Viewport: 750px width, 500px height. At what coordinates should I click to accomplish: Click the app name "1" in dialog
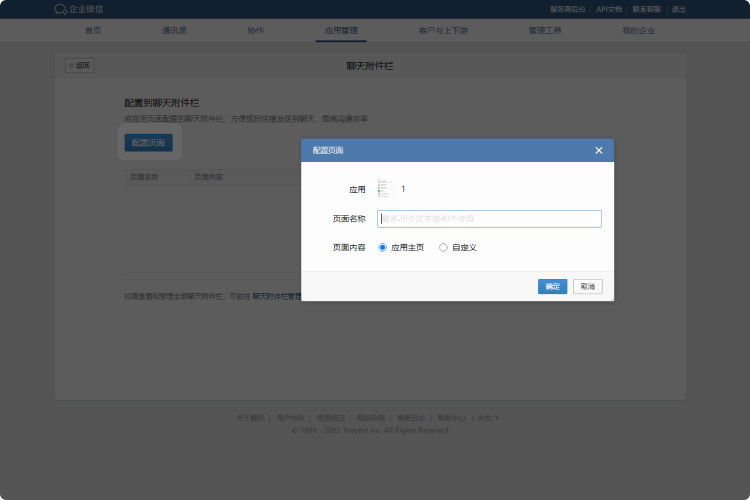(x=403, y=189)
